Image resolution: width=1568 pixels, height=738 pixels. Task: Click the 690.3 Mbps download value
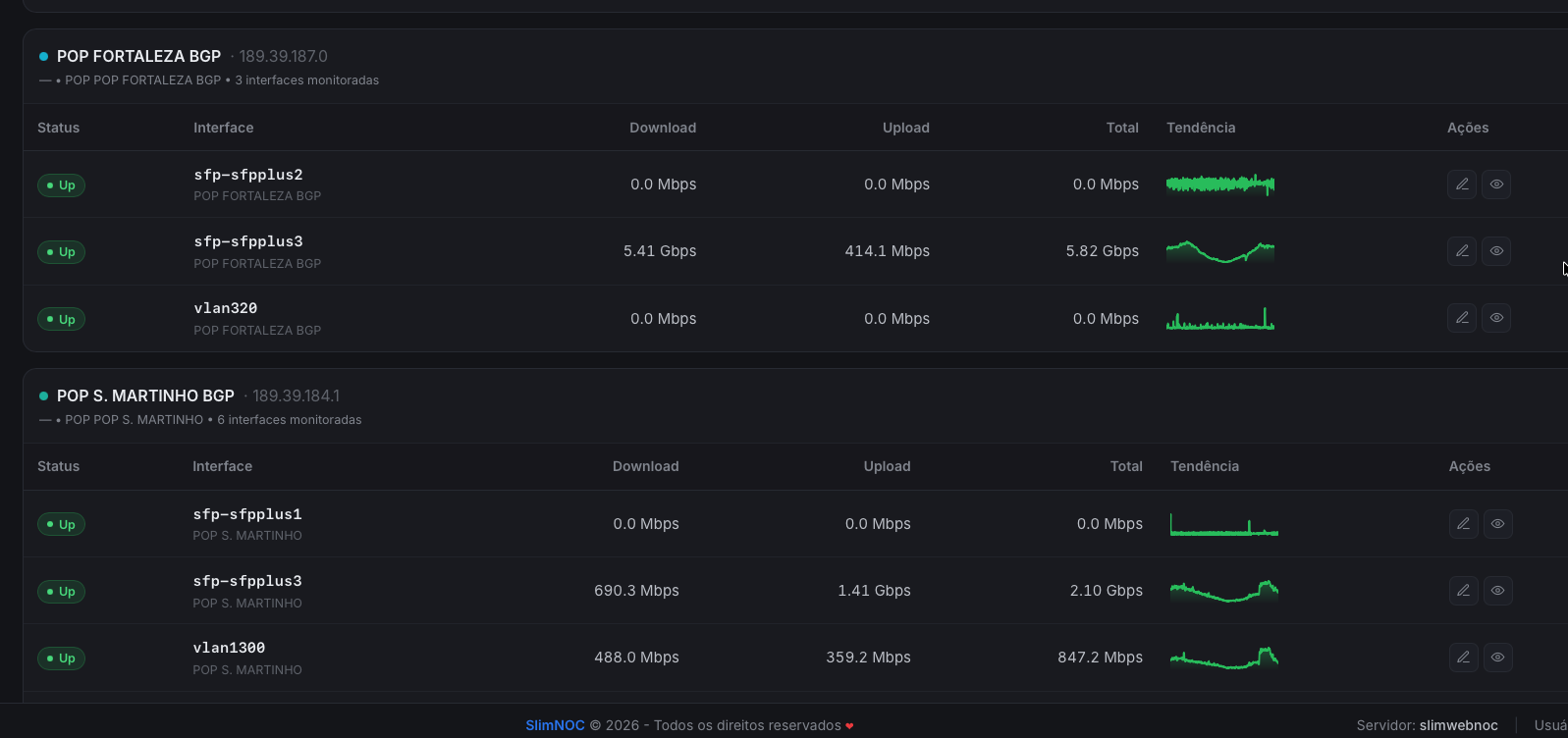tap(636, 591)
